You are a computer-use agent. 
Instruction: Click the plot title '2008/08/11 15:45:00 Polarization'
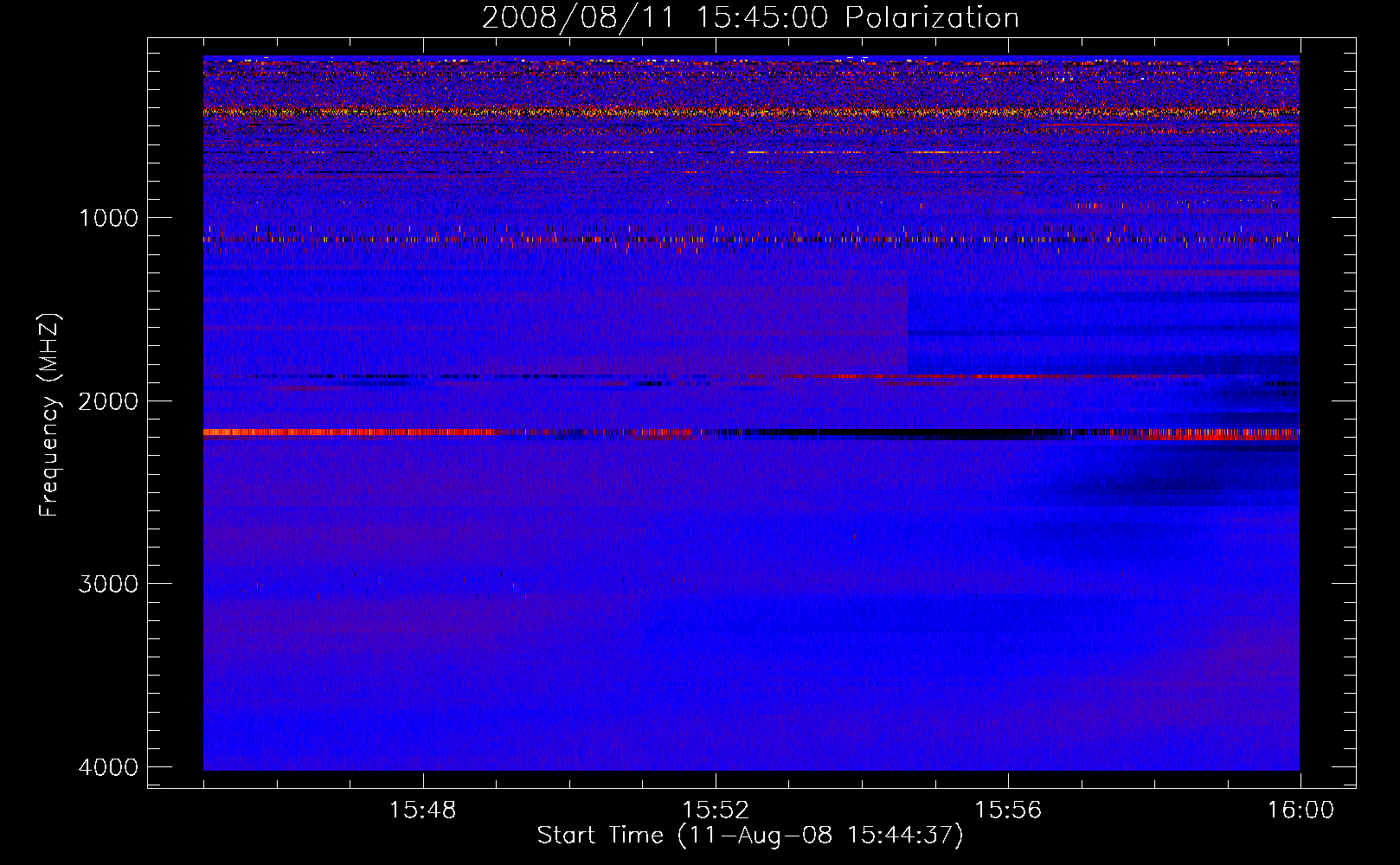750,18
